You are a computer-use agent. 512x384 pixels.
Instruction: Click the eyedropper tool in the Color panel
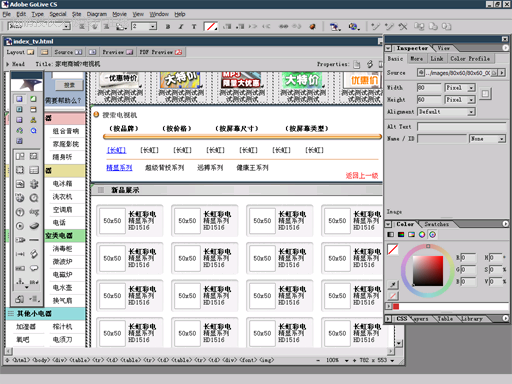(x=393, y=285)
